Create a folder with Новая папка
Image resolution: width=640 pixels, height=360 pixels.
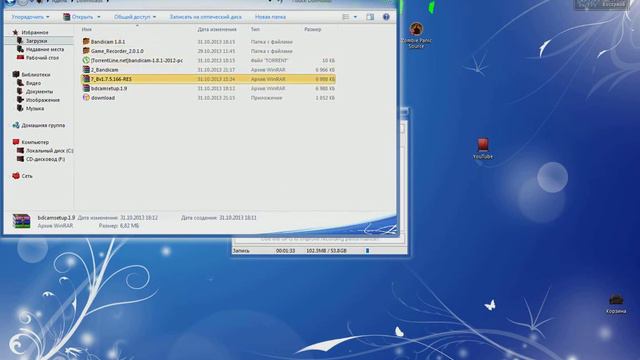coord(270,17)
